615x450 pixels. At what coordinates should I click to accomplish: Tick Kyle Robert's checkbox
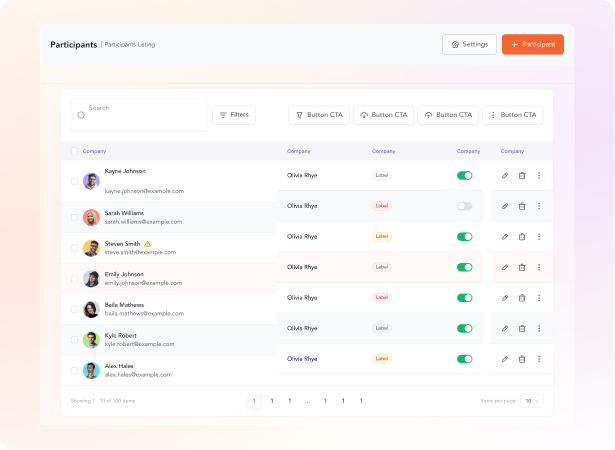pos(74,340)
